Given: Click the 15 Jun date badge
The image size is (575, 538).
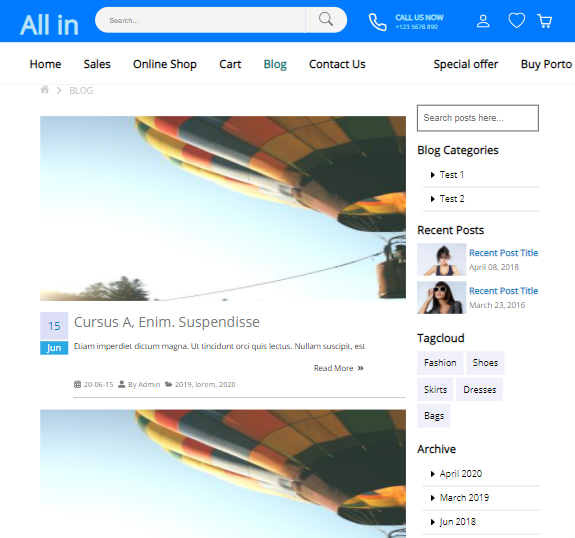Looking at the screenshot, I should click(x=54, y=333).
